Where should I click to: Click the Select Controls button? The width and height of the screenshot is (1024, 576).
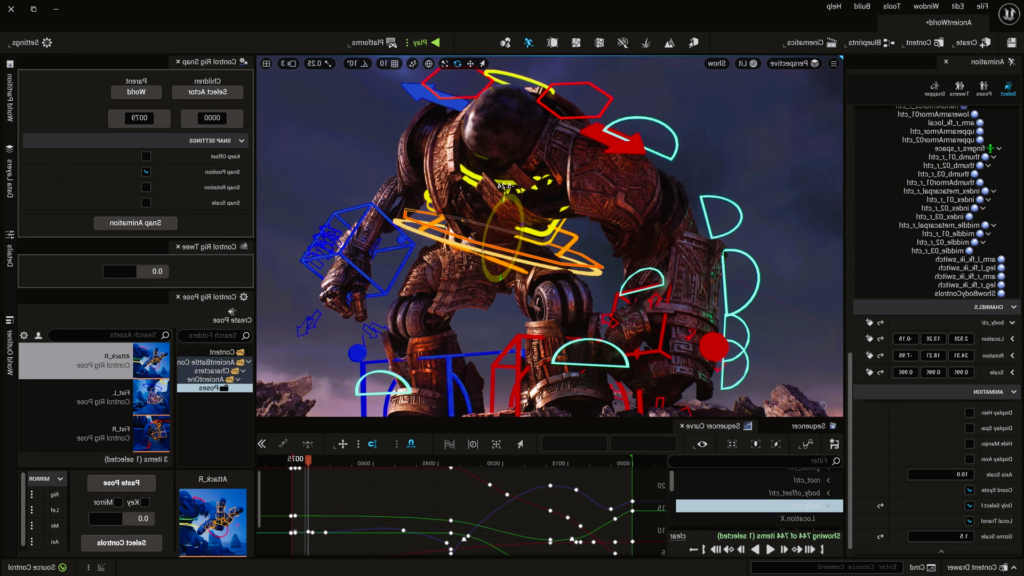pyautogui.click(x=121, y=543)
